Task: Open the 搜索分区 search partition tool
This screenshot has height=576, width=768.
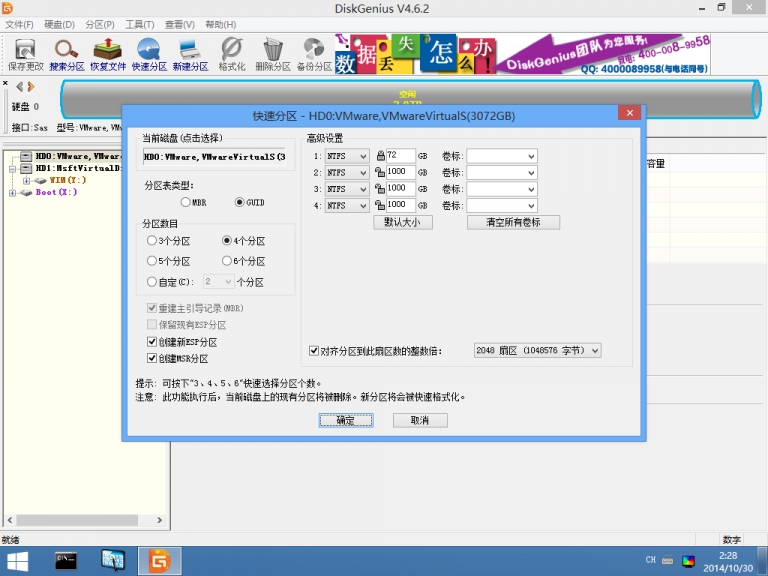Action: (x=67, y=54)
